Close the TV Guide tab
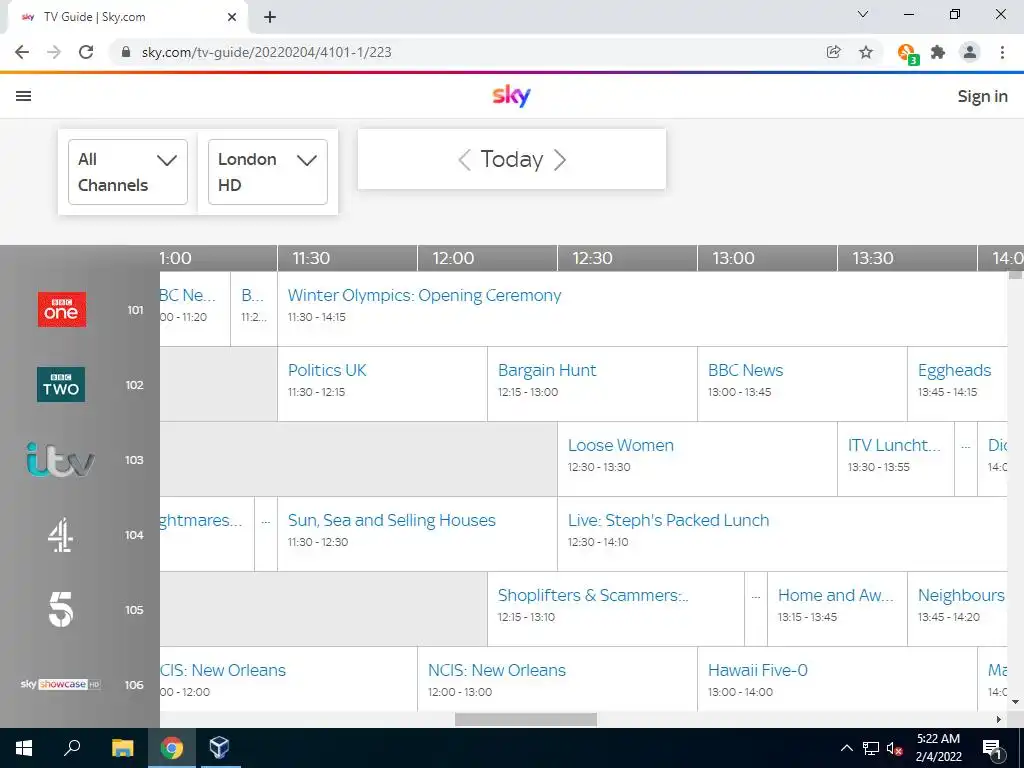 coord(232,17)
